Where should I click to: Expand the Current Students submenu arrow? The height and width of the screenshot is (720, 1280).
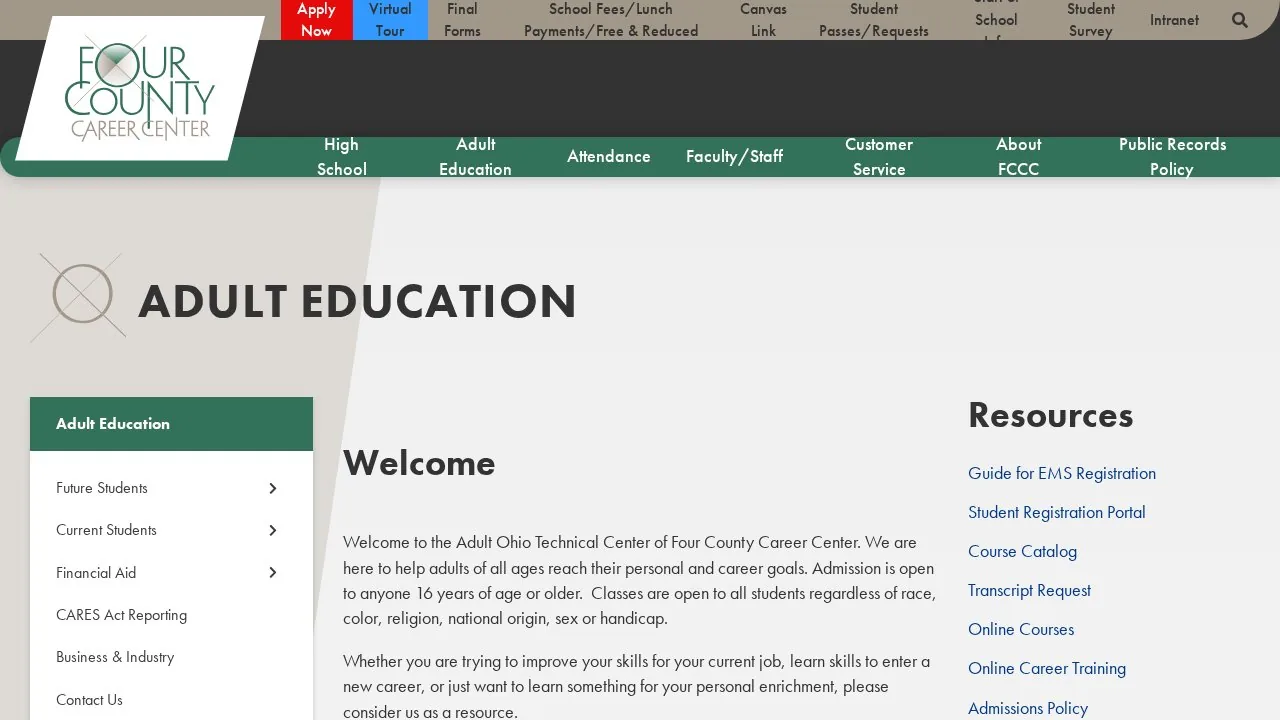pos(272,530)
